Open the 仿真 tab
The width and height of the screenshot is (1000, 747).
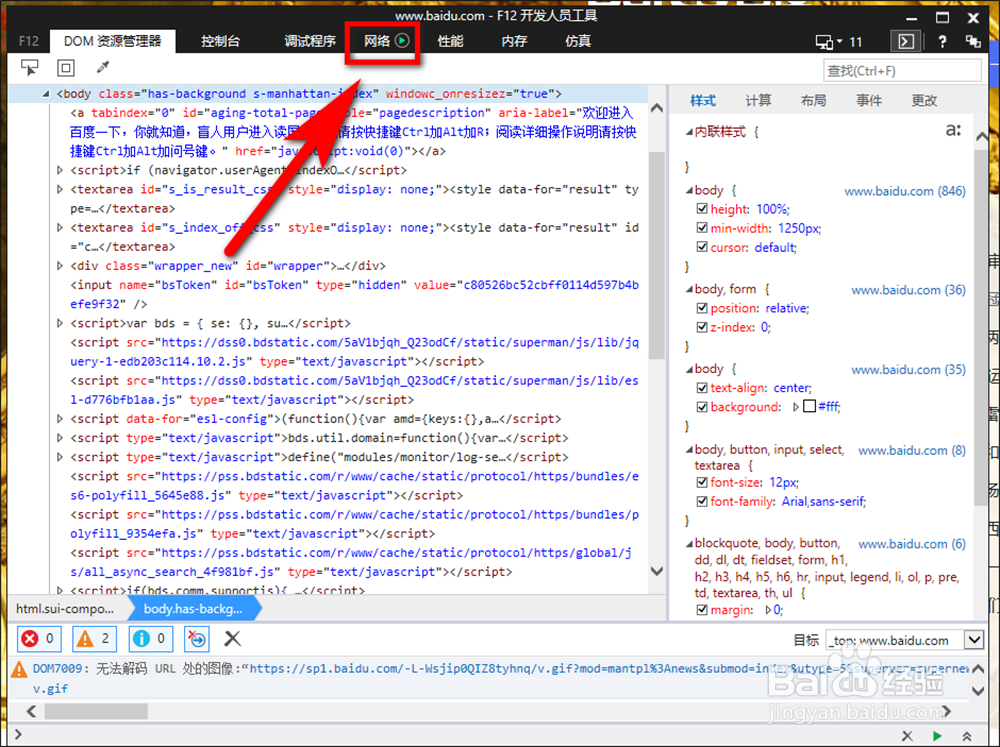click(578, 41)
